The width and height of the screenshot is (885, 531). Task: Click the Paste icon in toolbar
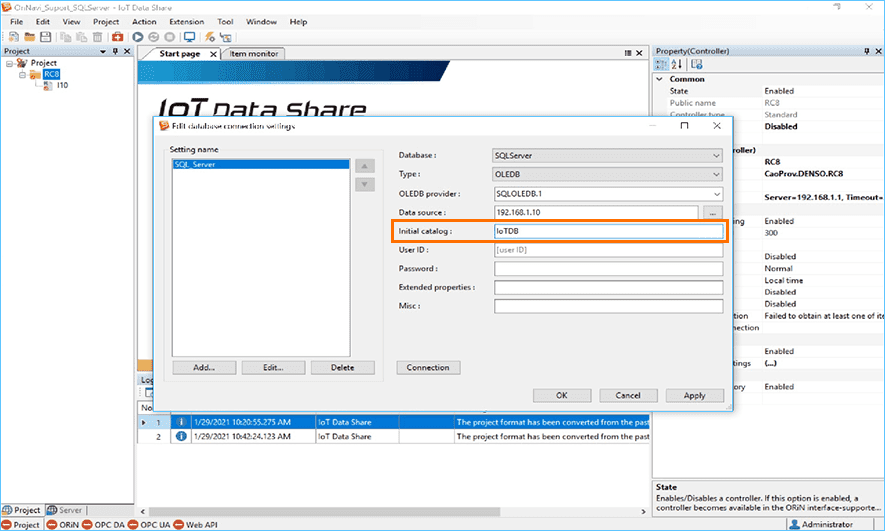point(81,37)
